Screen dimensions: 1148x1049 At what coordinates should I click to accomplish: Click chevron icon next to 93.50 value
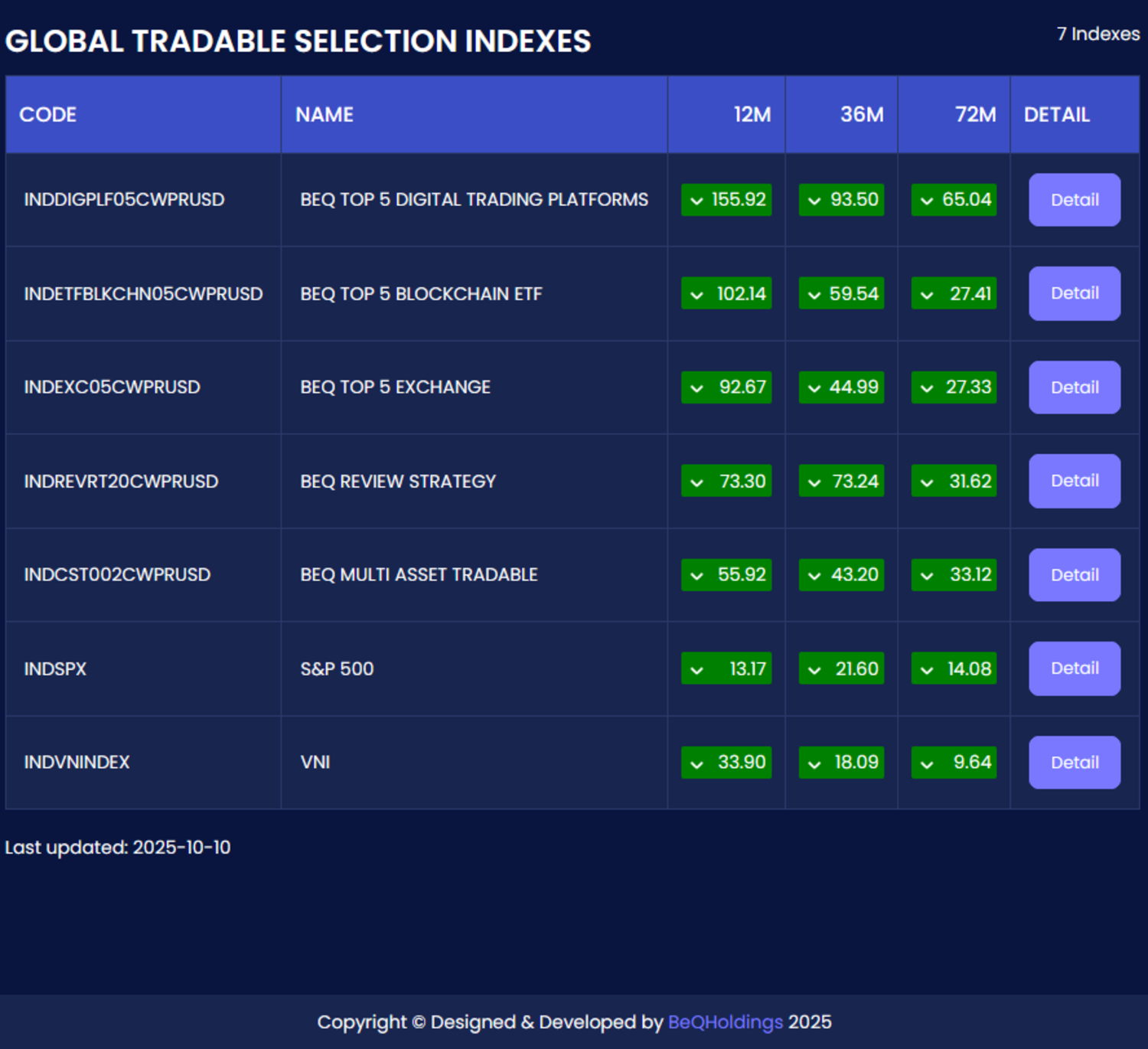tap(814, 201)
